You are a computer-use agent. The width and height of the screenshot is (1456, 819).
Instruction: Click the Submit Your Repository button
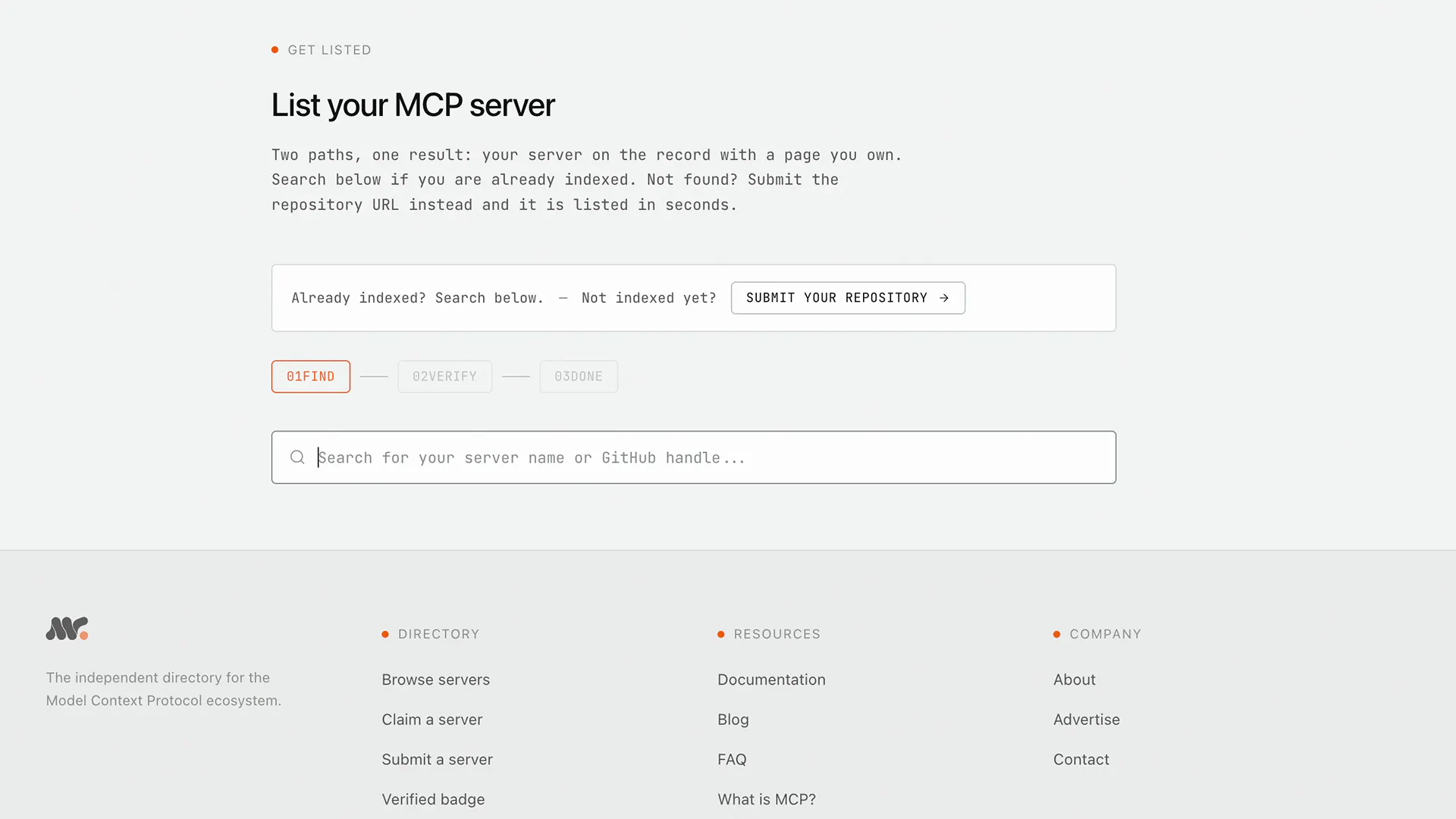[848, 298]
